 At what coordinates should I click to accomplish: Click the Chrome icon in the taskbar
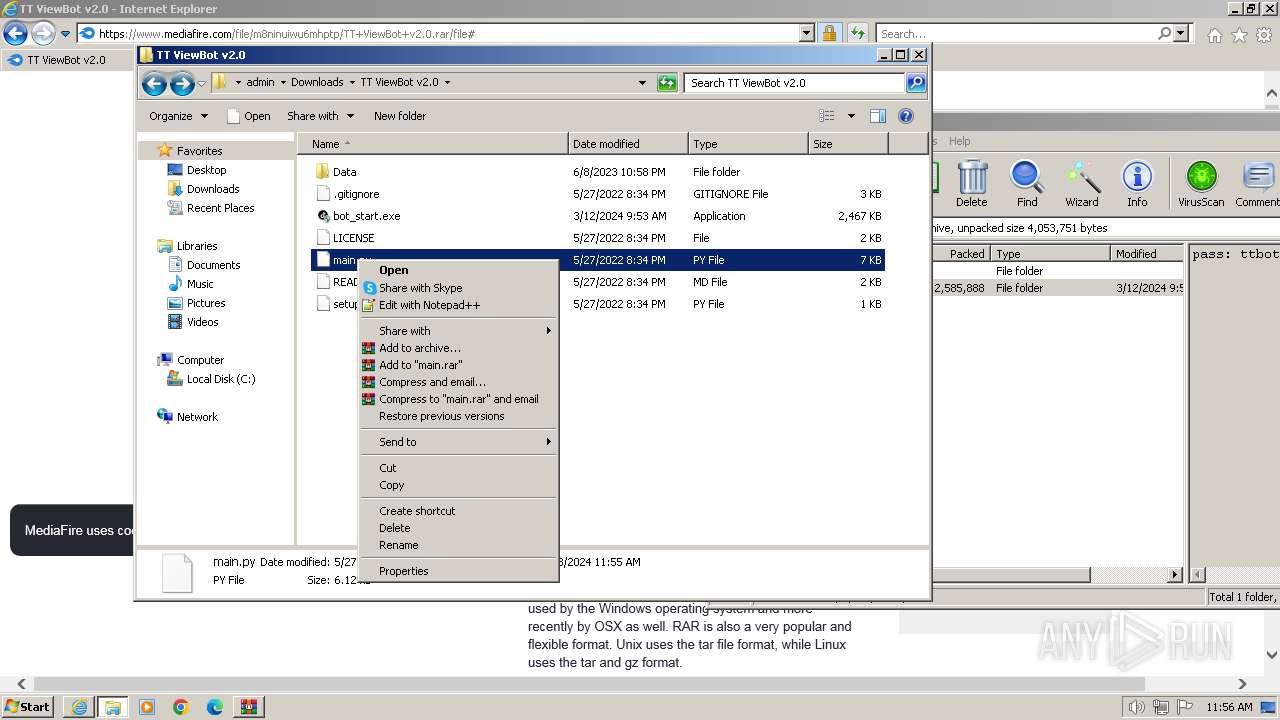[180, 707]
